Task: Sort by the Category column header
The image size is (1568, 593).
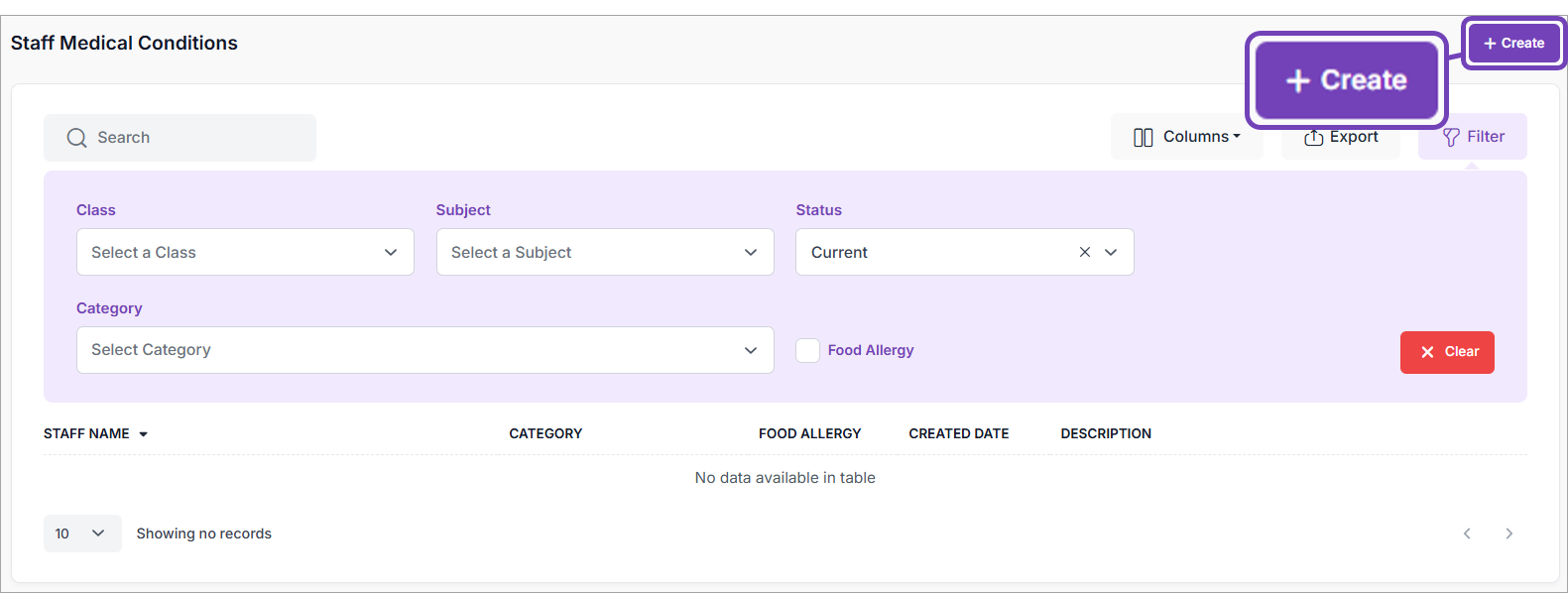Action: pos(545,433)
